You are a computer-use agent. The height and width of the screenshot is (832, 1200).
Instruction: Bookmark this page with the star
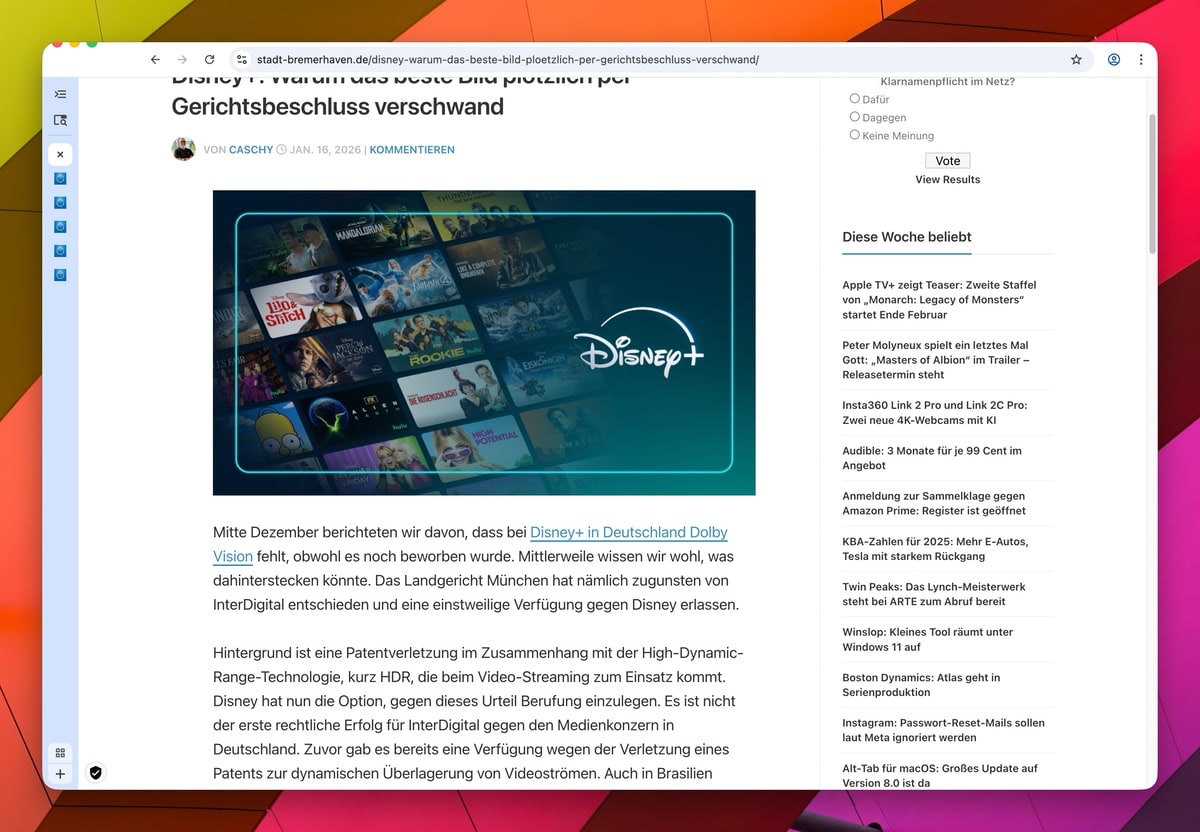point(1076,60)
